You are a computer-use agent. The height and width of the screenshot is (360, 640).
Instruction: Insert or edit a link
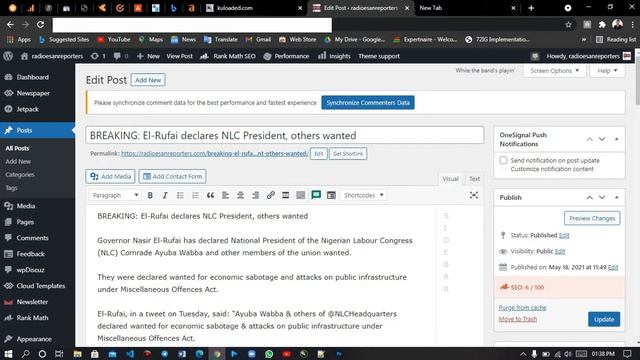click(271, 196)
